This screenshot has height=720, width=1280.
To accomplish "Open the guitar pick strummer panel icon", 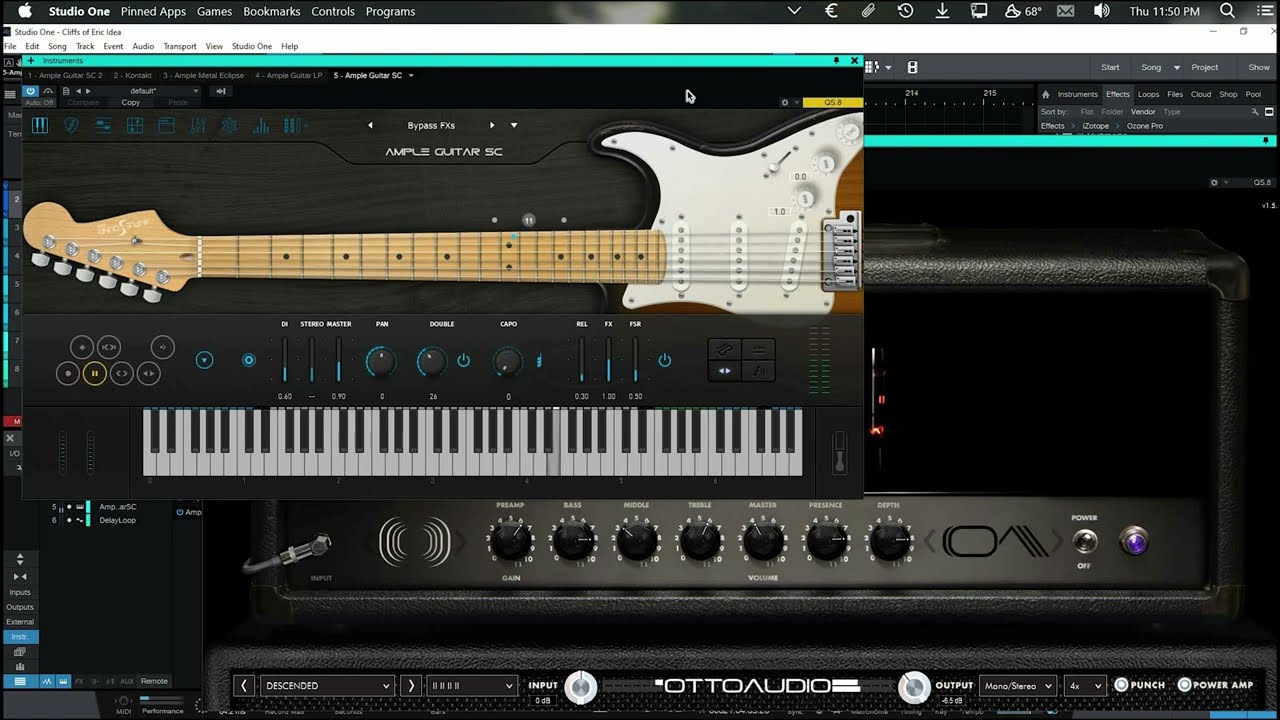I will tap(71, 126).
